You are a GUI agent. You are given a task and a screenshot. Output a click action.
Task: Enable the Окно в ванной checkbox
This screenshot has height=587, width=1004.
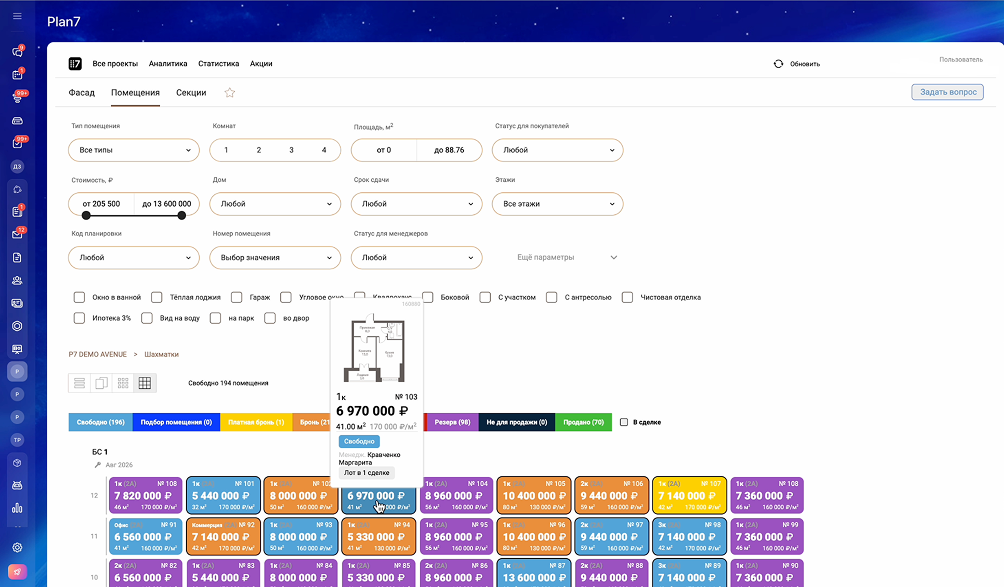79,297
